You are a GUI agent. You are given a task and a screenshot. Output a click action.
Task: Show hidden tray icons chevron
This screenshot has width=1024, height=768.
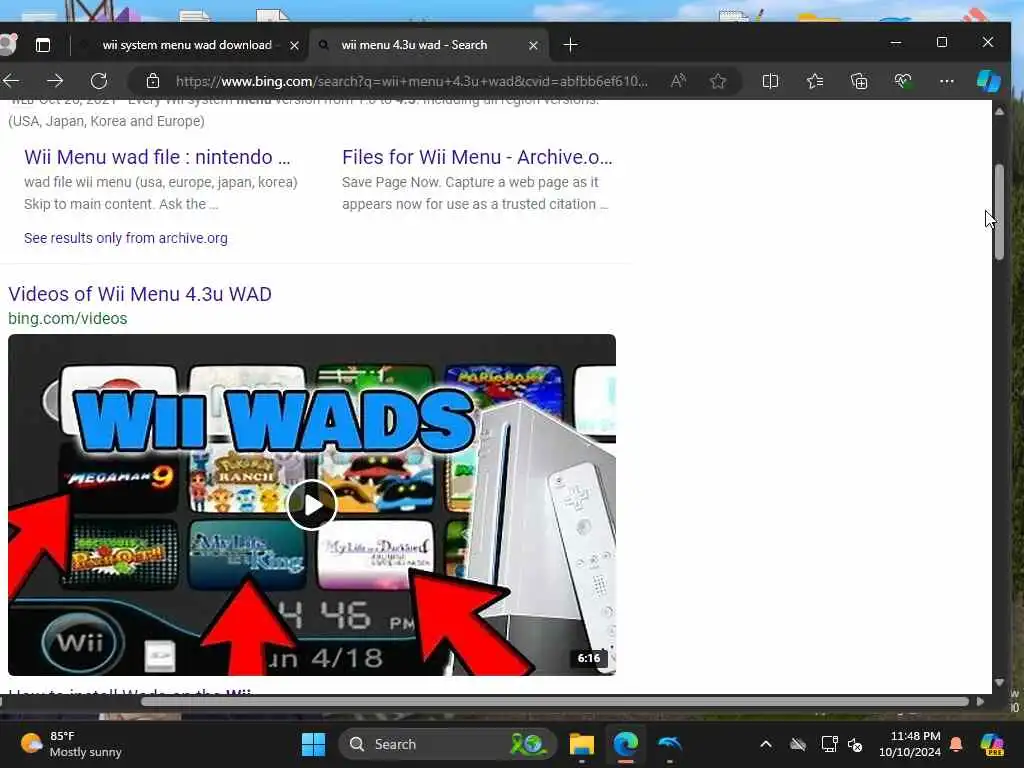766,744
